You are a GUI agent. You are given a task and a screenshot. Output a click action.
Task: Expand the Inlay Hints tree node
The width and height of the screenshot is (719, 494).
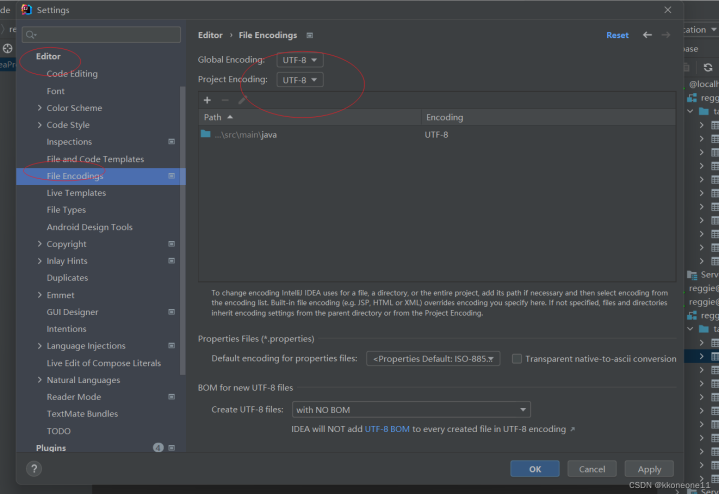point(39,261)
